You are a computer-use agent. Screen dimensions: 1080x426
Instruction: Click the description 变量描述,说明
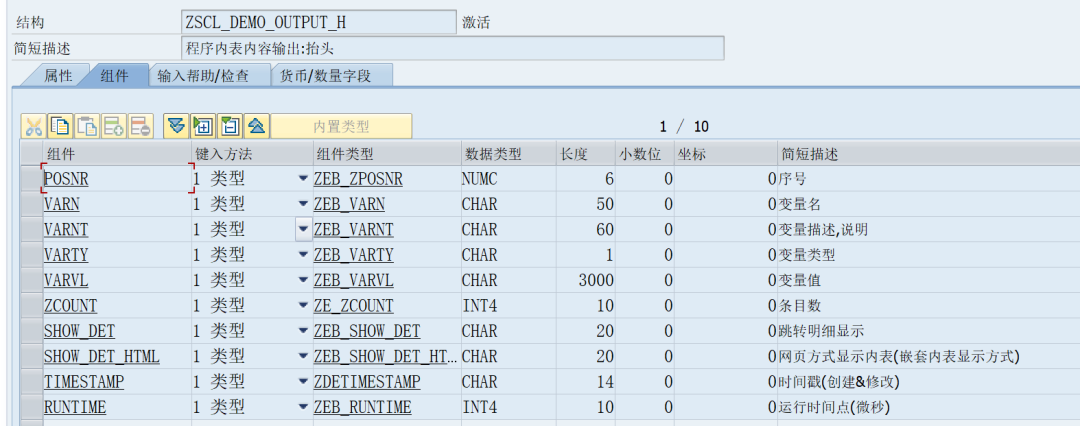pyautogui.click(x=823, y=230)
